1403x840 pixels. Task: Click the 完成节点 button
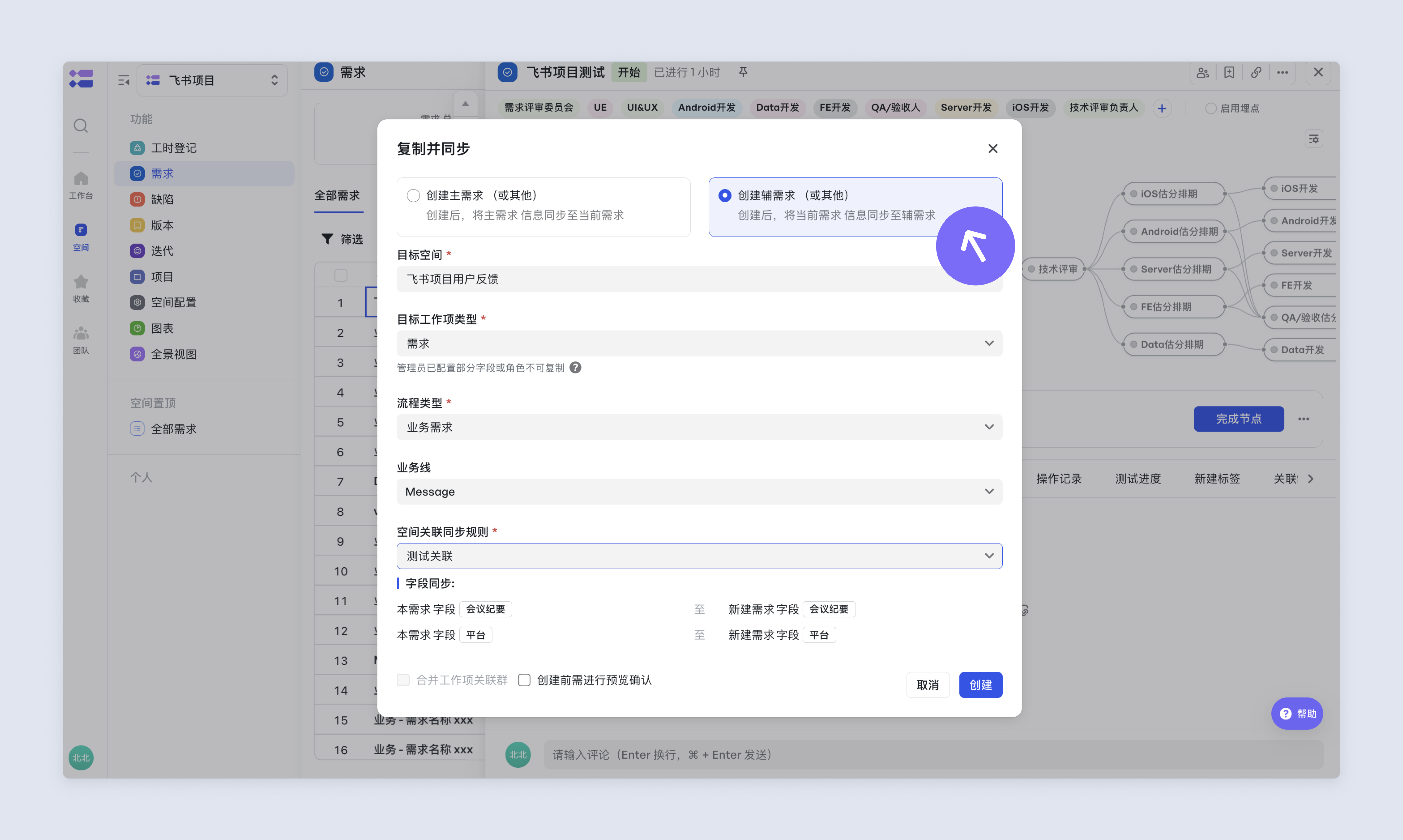coord(1239,419)
